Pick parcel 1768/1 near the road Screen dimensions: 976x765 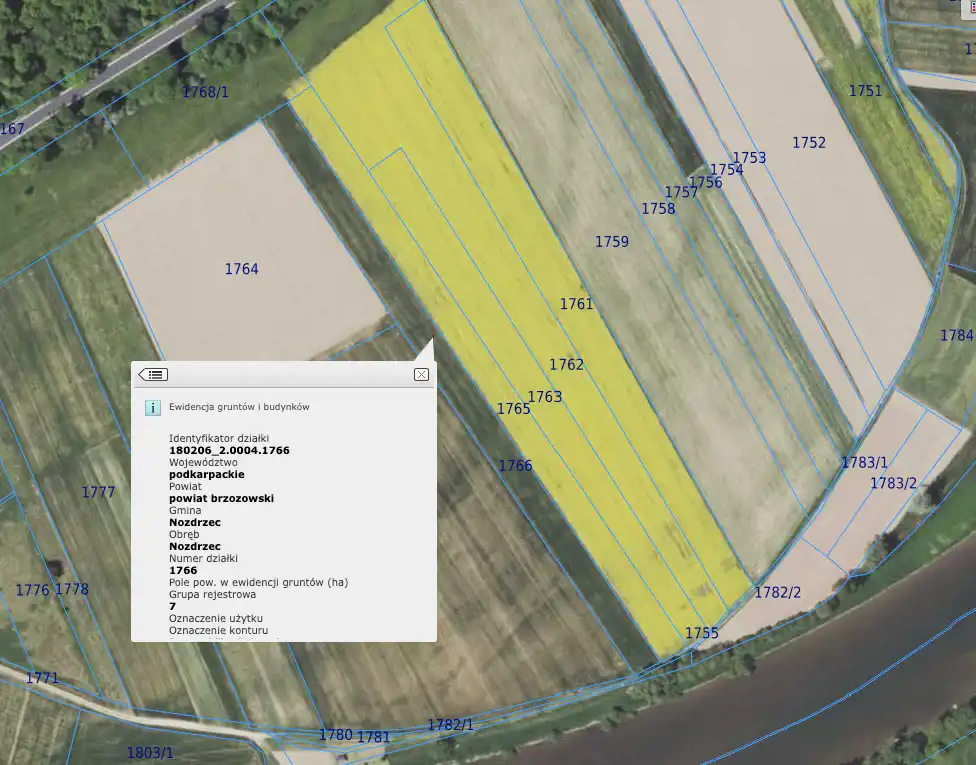pos(205,92)
